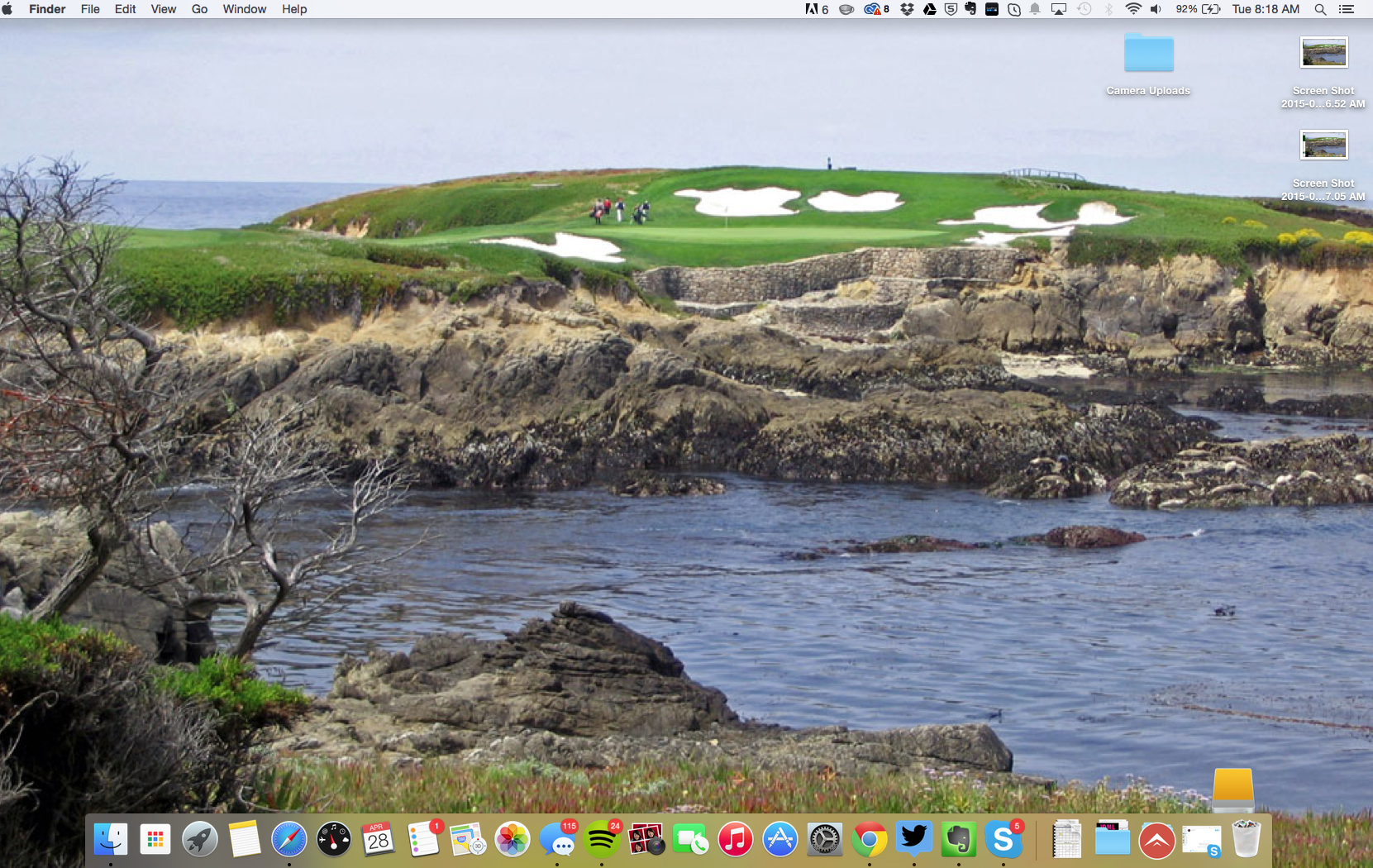Open the Photos app in Dock
1373x868 pixels.
click(512, 840)
